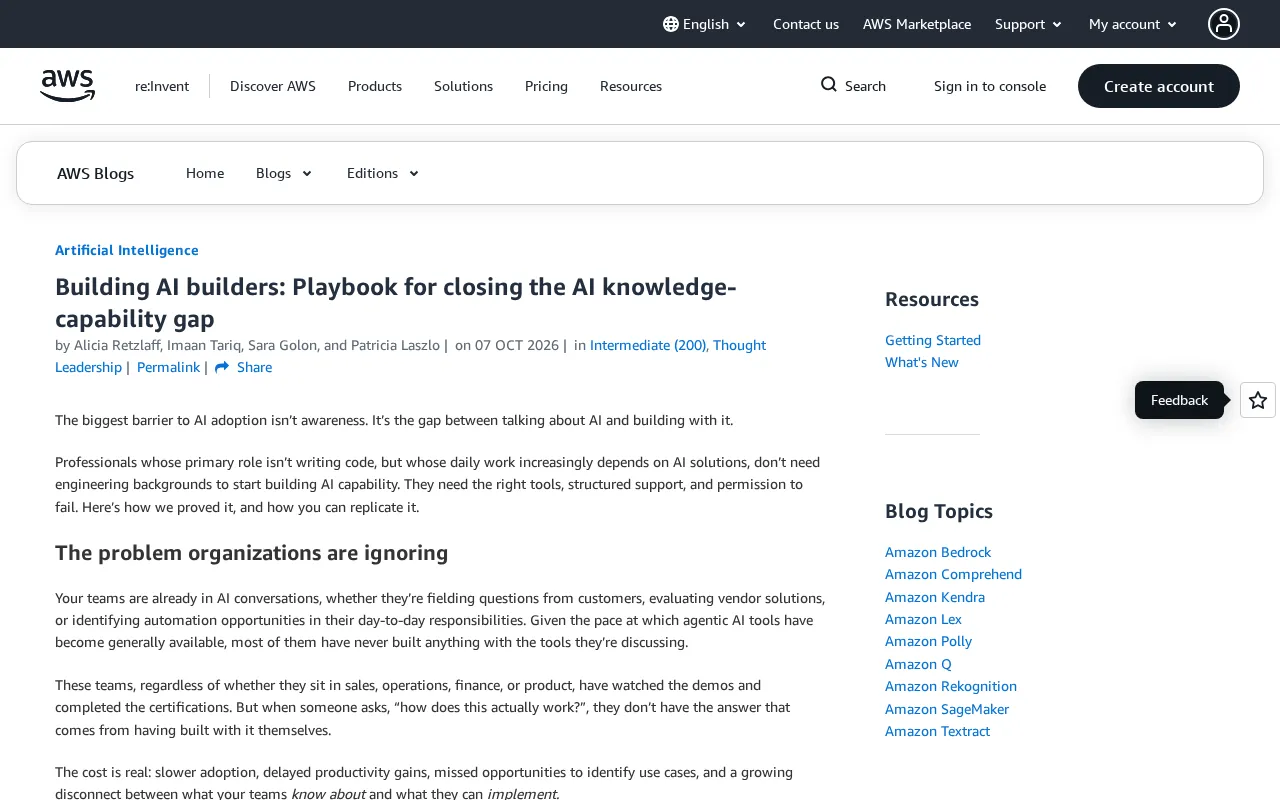Click the Share arrow icon
The image size is (1280, 800).
click(x=222, y=367)
